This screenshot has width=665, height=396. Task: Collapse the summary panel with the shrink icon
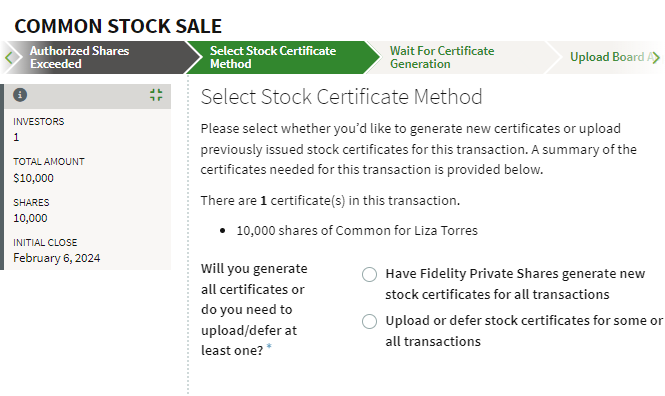click(156, 95)
